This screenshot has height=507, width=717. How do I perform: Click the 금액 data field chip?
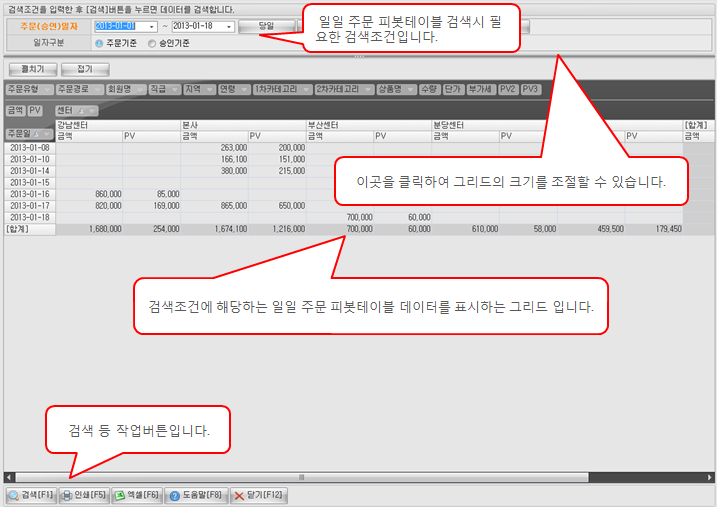(15, 110)
